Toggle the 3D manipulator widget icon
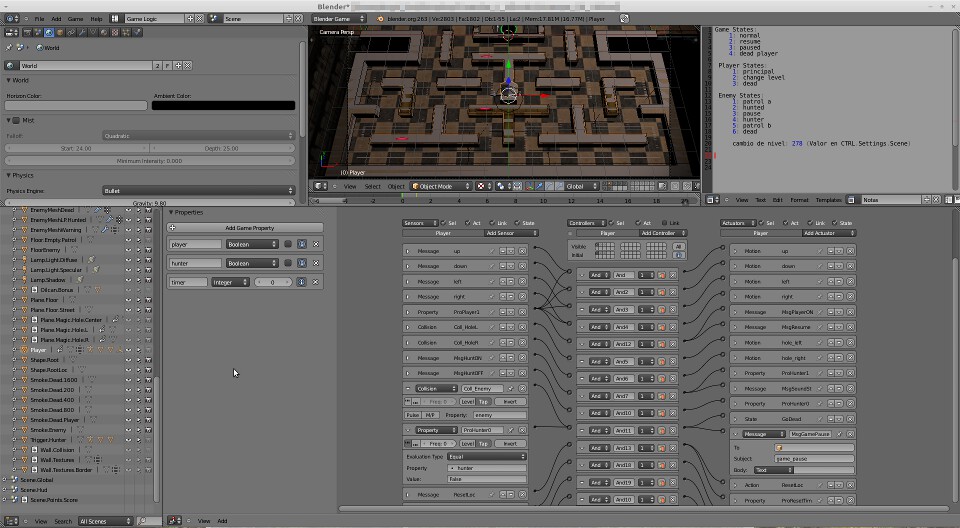960x528 pixels. pyautogui.click(x=530, y=186)
